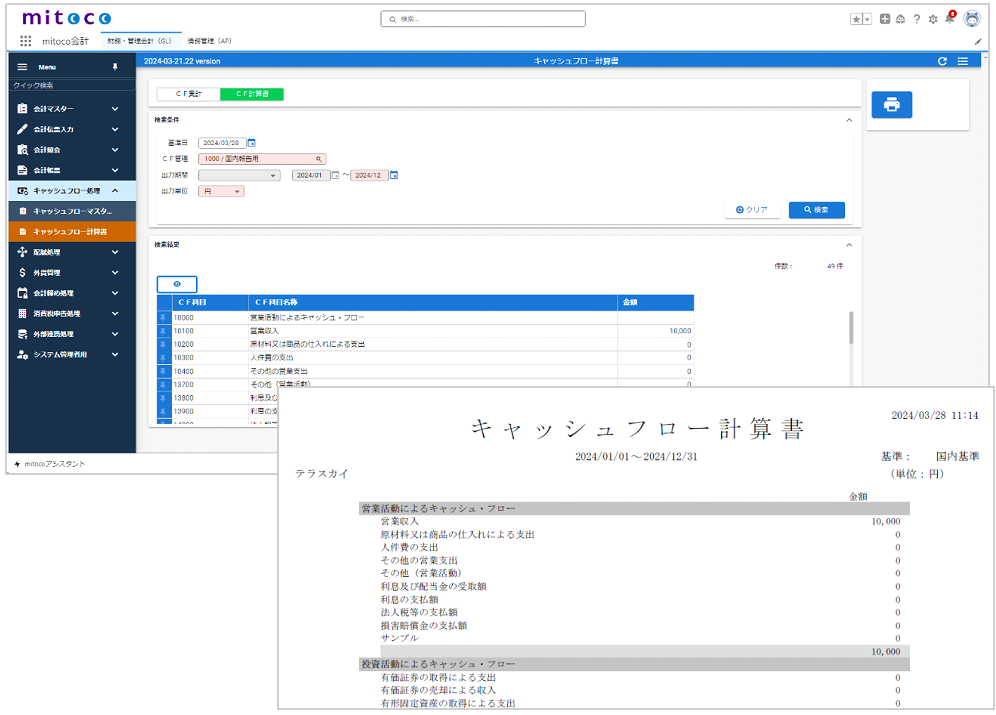Collapse the 検索結果 panel chevron
The image size is (996, 715).
[849, 244]
